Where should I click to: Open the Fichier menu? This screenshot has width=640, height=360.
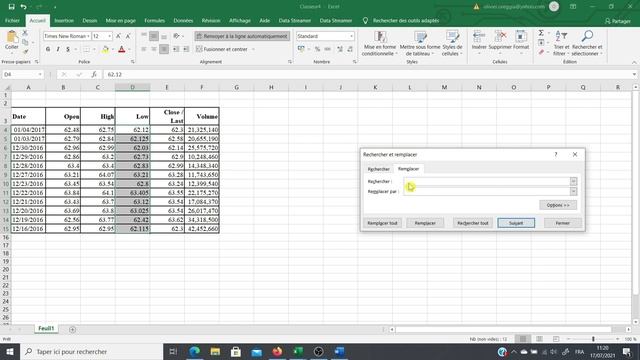12,20
